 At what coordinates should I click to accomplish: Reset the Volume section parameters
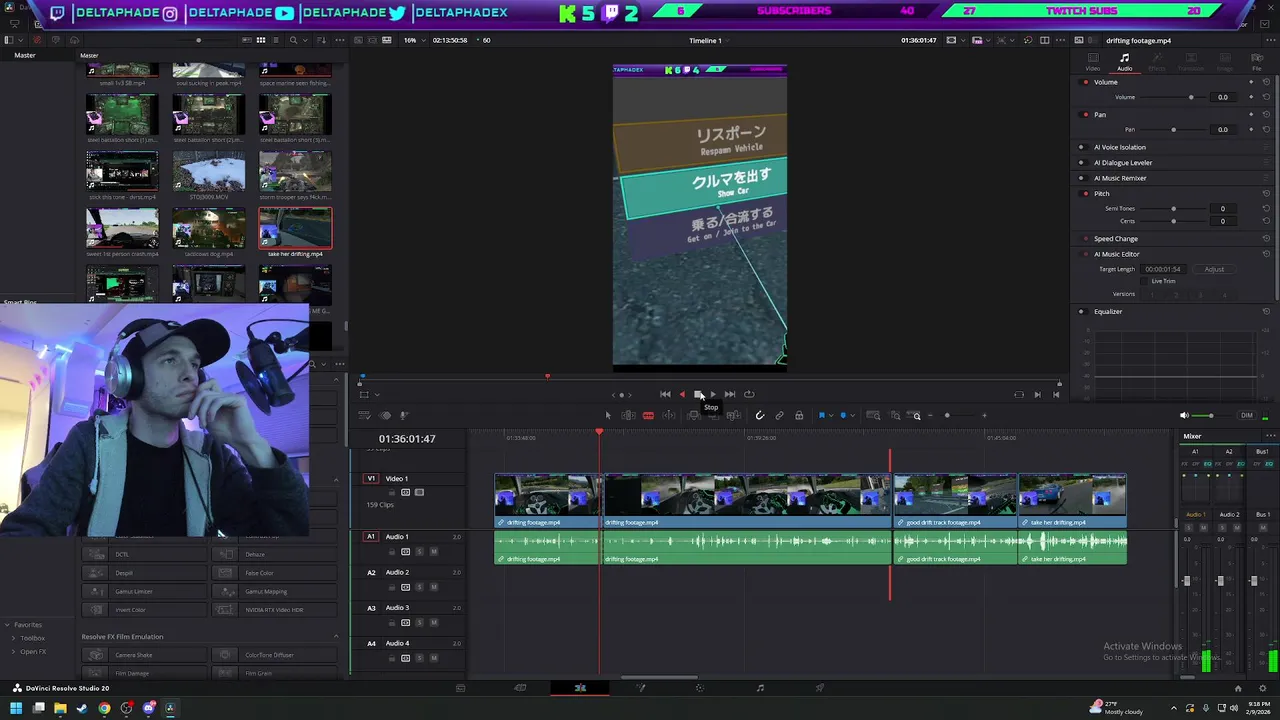[x=1266, y=82]
